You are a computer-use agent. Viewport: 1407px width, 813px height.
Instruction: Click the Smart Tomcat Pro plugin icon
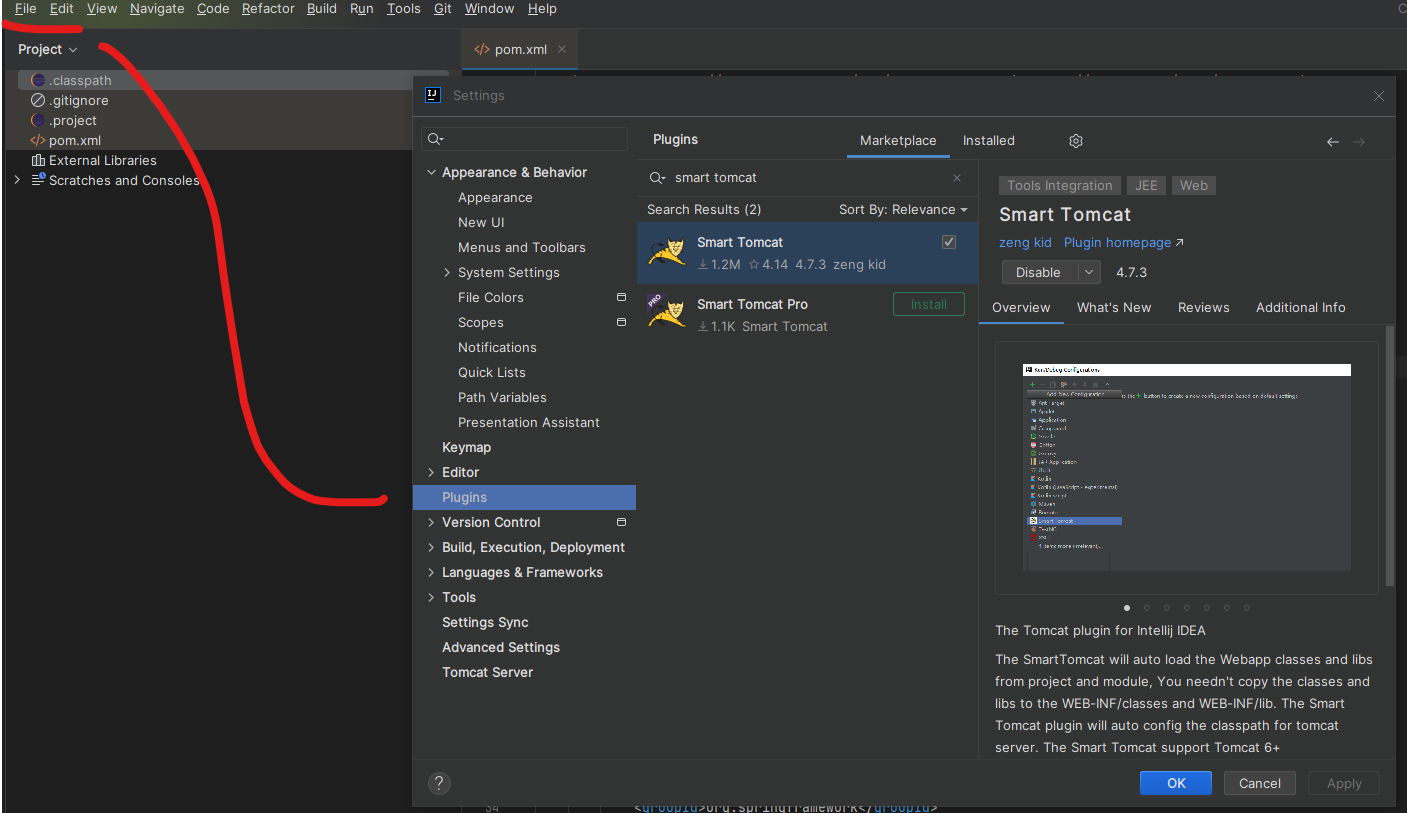point(667,313)
